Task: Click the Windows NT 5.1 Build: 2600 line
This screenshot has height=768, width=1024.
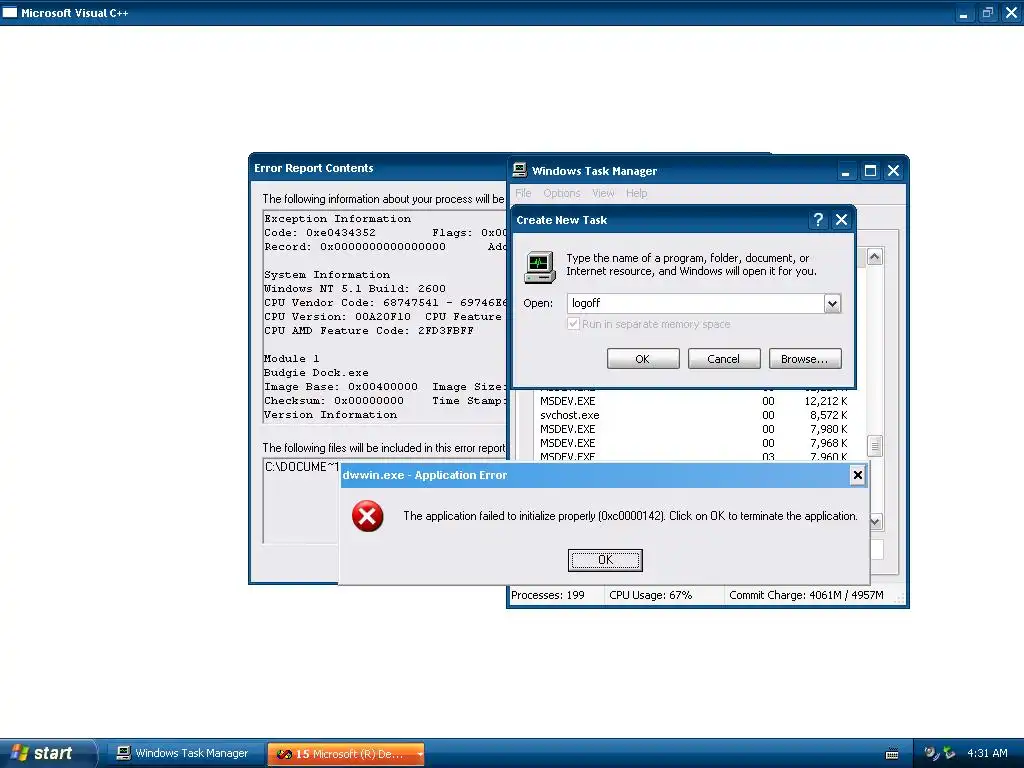Action: click(355, 289)
